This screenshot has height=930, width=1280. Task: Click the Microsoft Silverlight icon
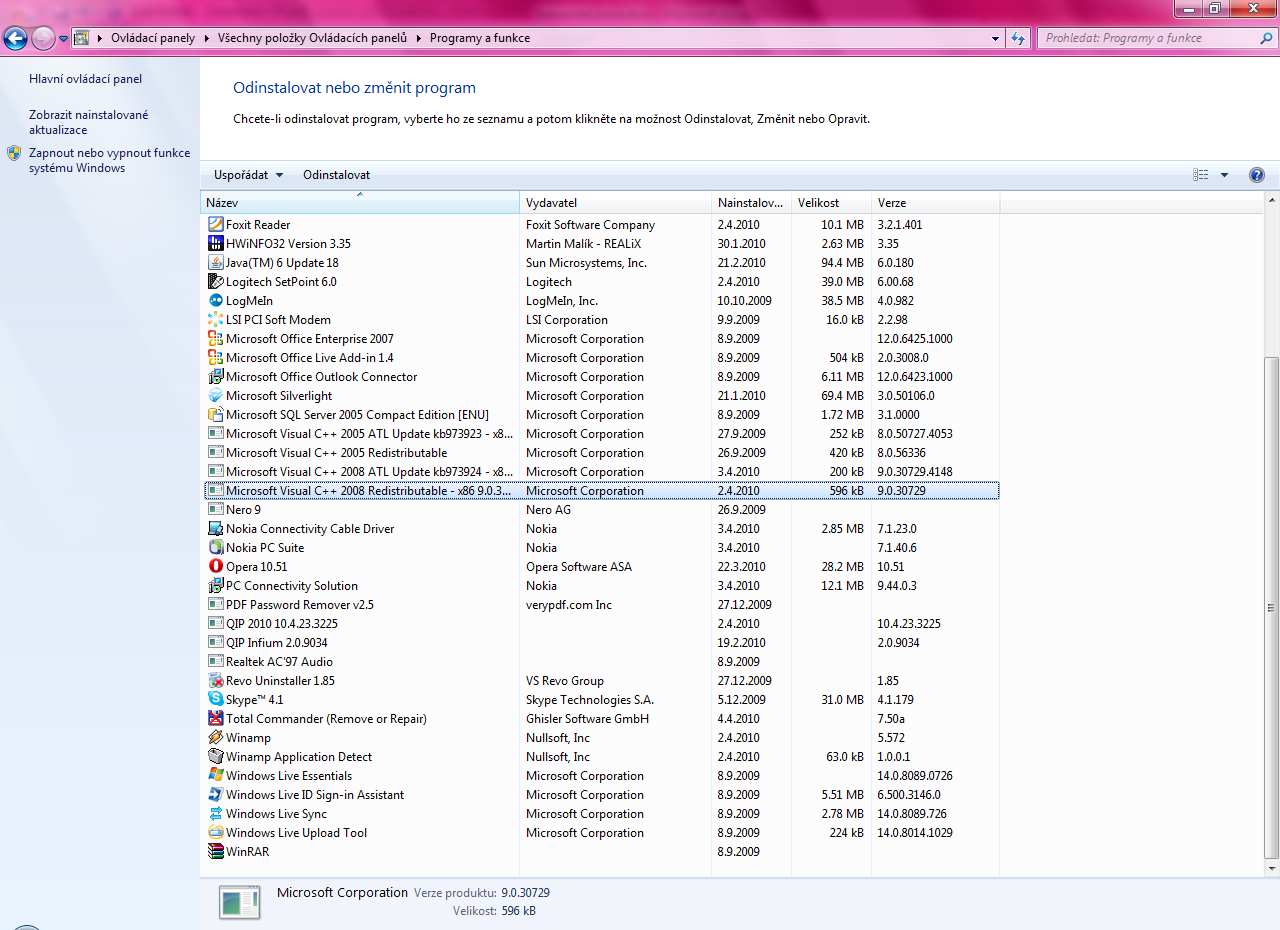coord(215,396)
